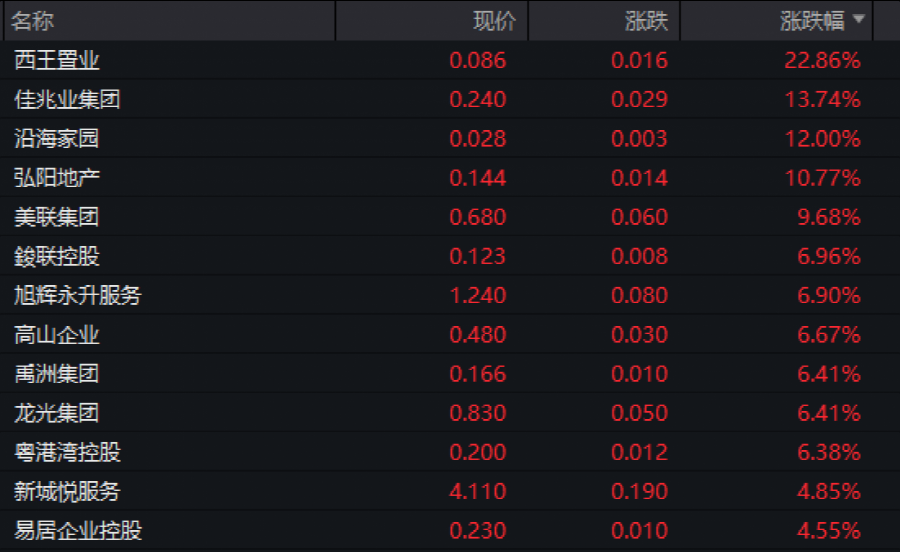
Task: Click the 10.77% change percentage
Action: (823, 178)
